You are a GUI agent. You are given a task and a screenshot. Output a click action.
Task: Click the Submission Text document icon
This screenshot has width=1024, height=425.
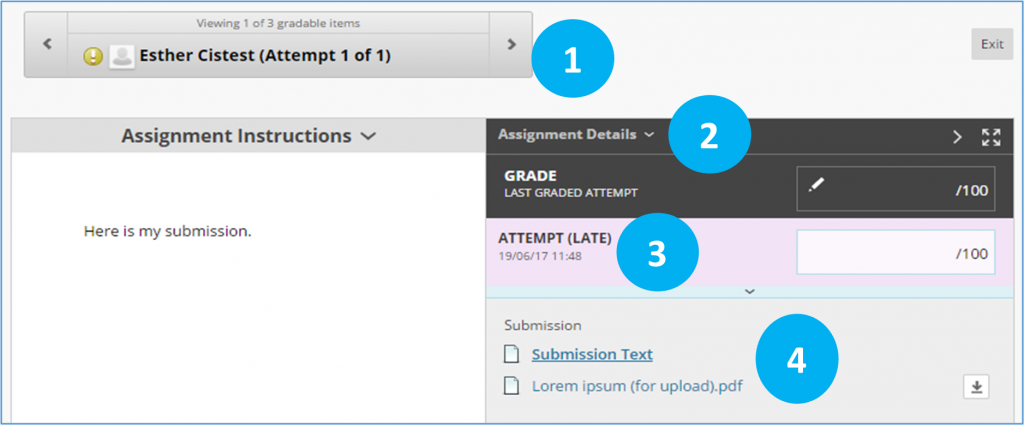[x=513, y=354]
